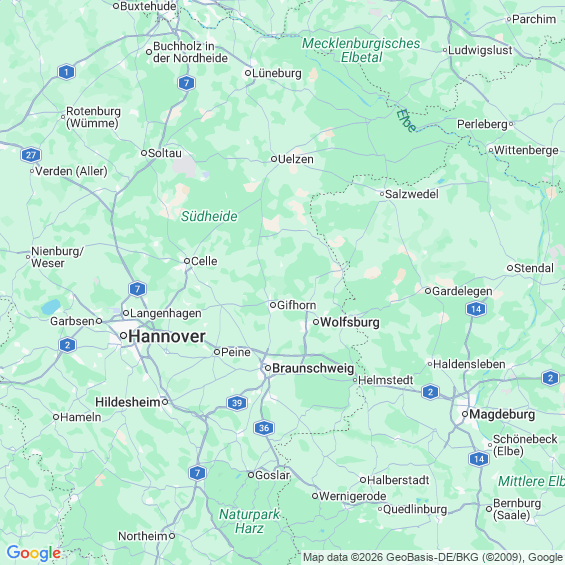This screenshot has height=565, width=565.
Task: Click the Mecklenburgisches Elbetal label
Action: pyautogui.click(x=361, y=50)
